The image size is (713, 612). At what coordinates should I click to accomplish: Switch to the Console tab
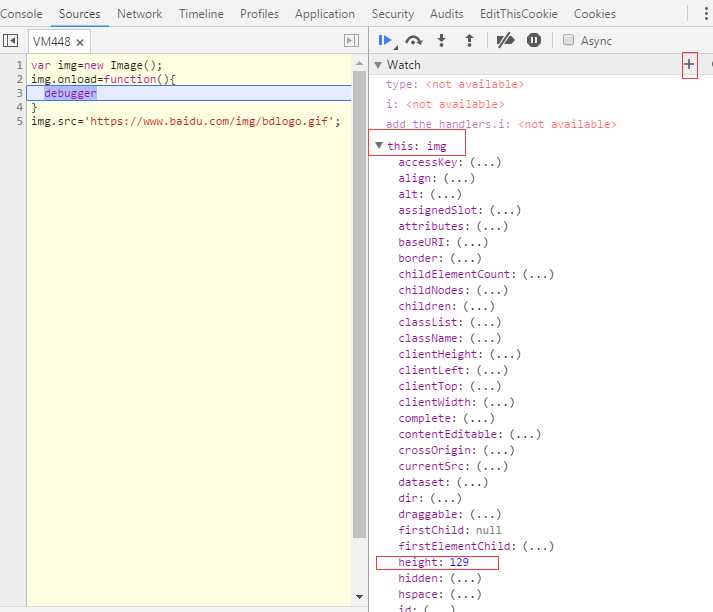click(21, 14)
